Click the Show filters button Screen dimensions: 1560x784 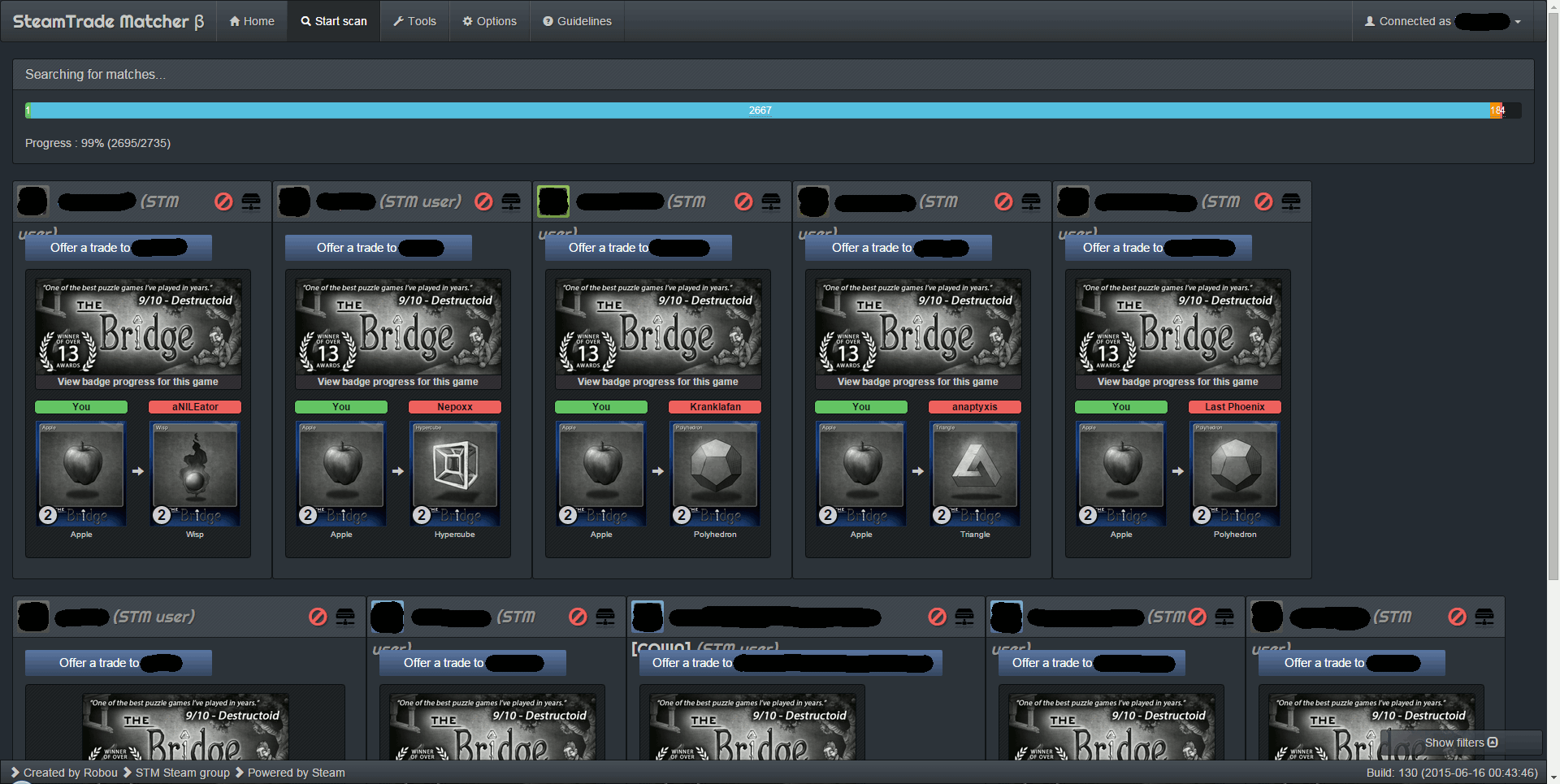coord(1461,743)
